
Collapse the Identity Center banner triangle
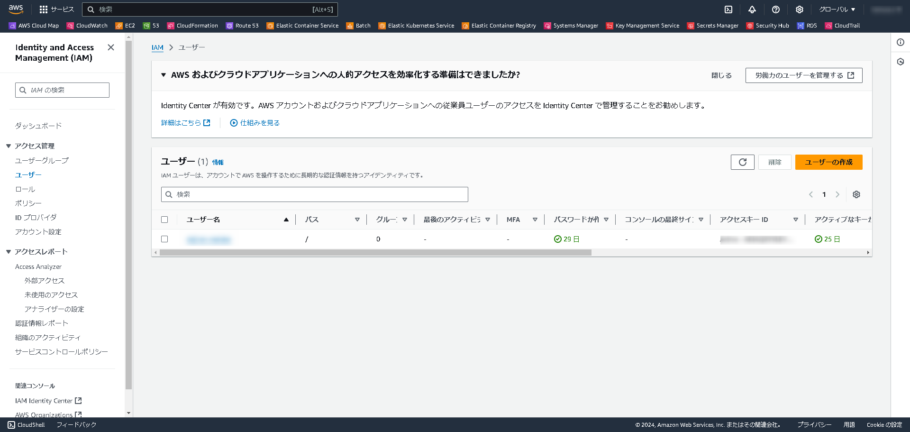pos(164,75)
